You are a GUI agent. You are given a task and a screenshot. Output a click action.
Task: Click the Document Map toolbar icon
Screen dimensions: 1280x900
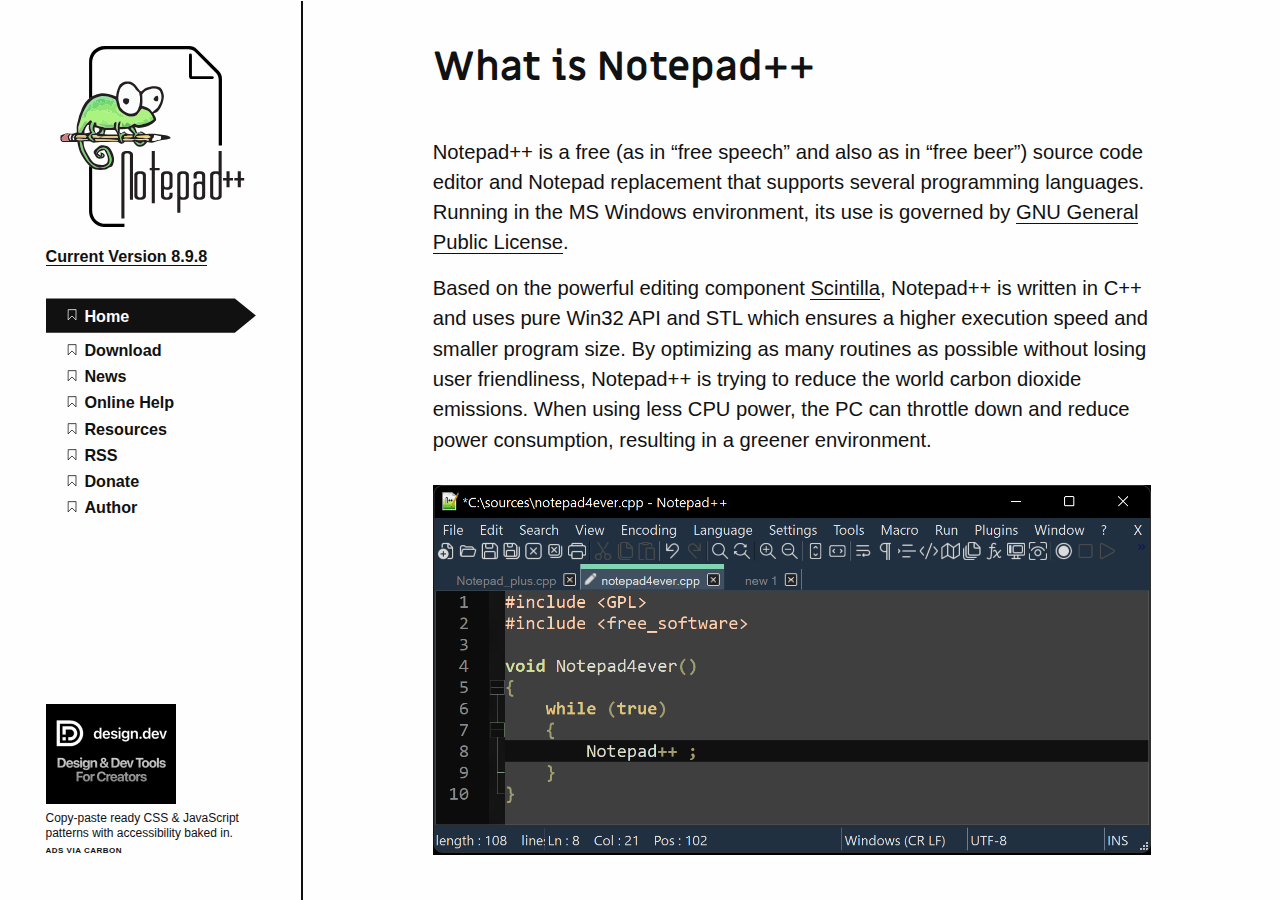point(950,551)
